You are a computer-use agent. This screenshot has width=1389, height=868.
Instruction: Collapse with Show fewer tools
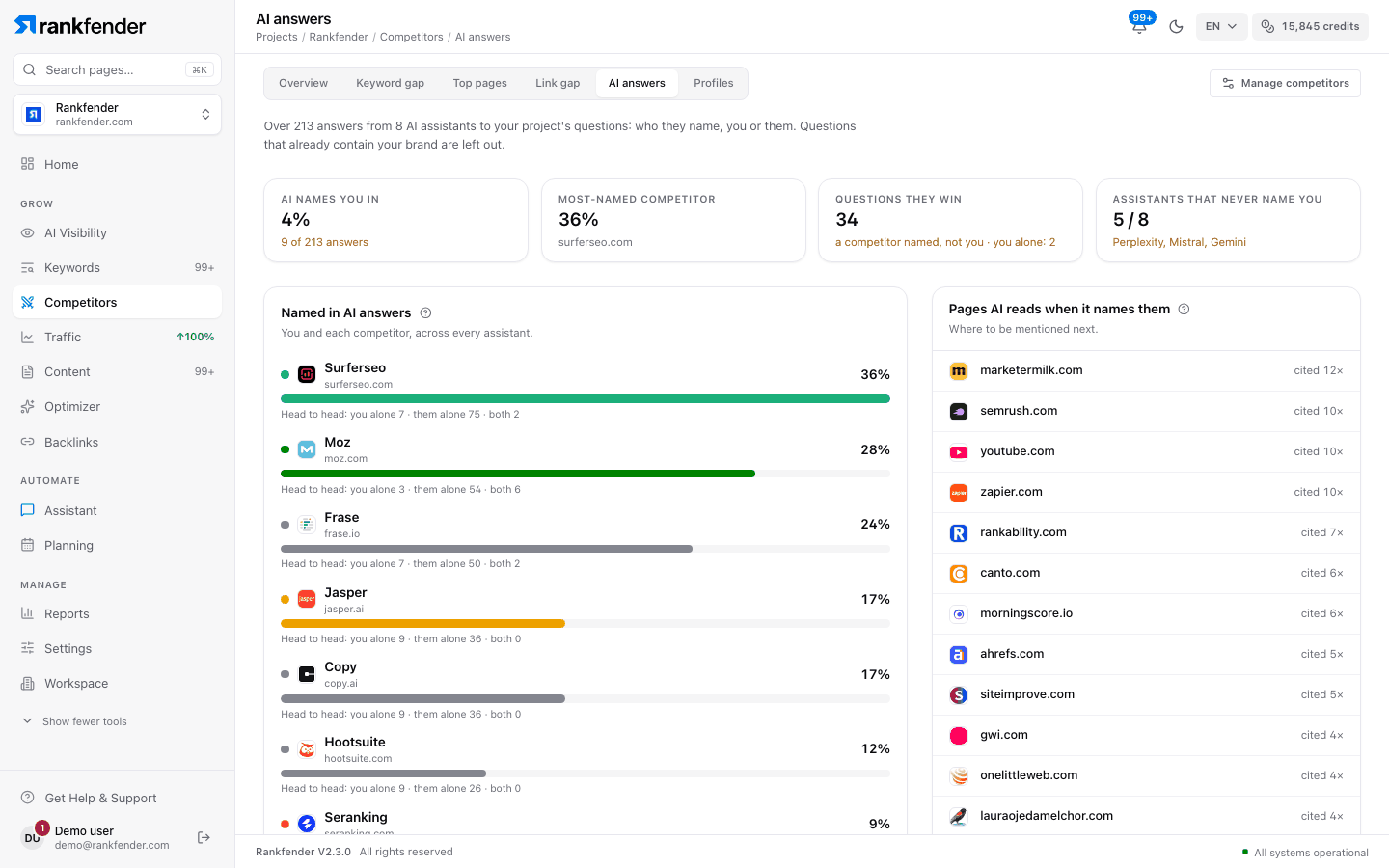[74, 721]
